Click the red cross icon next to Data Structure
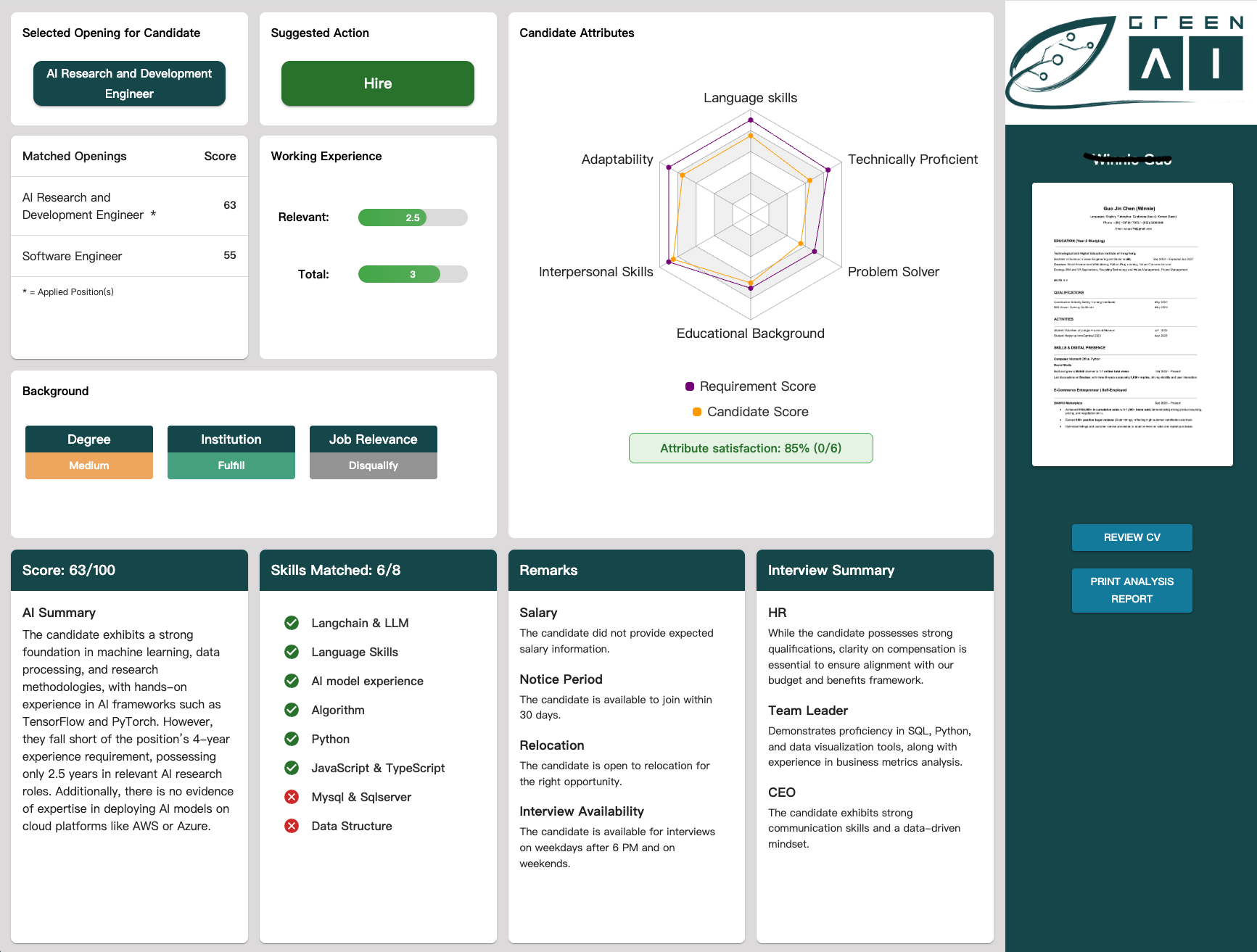Image resolution: width=1257 pixels, height=952 pixels. pyautogui.click(x=292, y=826)
